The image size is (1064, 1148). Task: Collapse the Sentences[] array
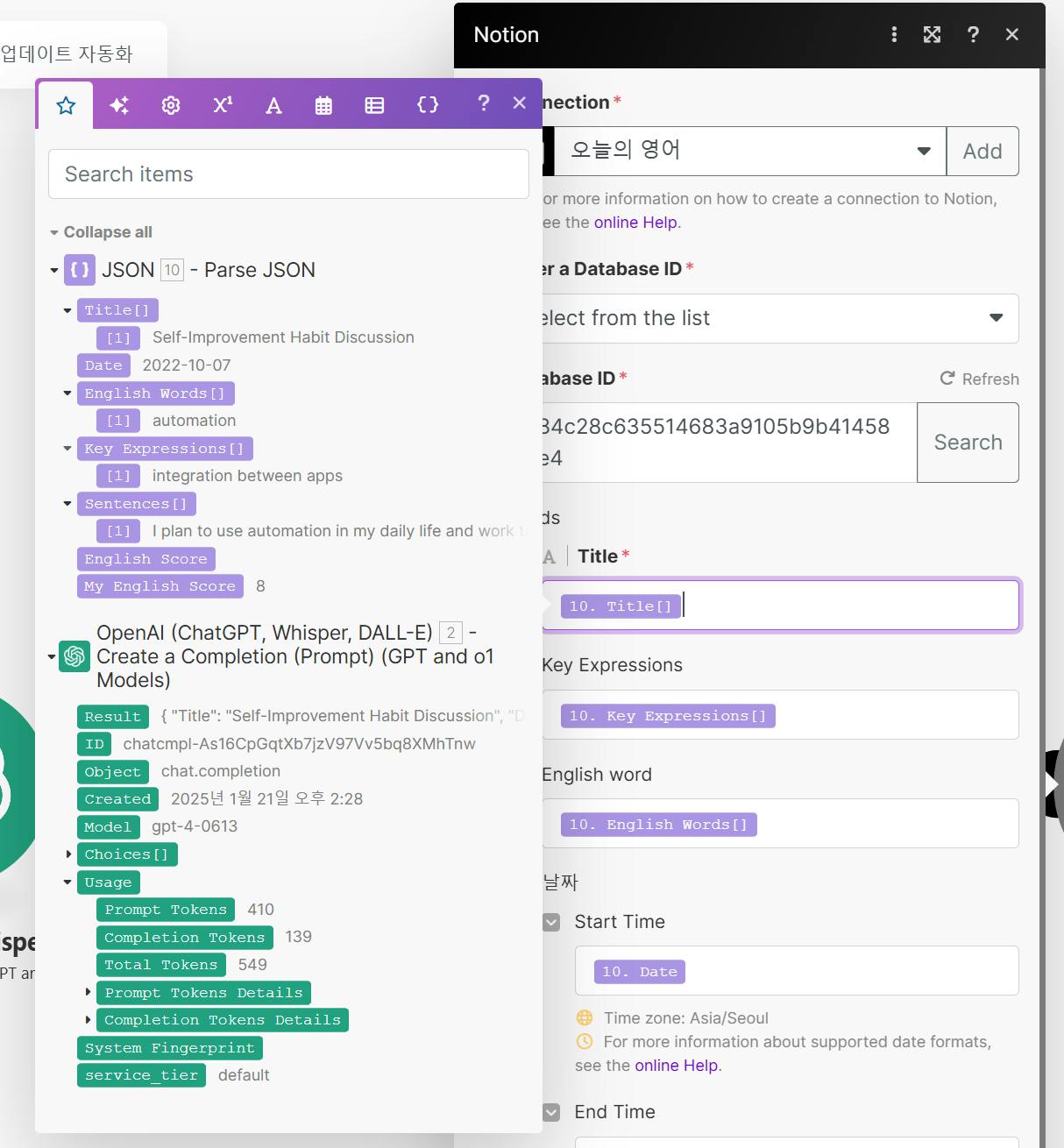click(67, 504)
